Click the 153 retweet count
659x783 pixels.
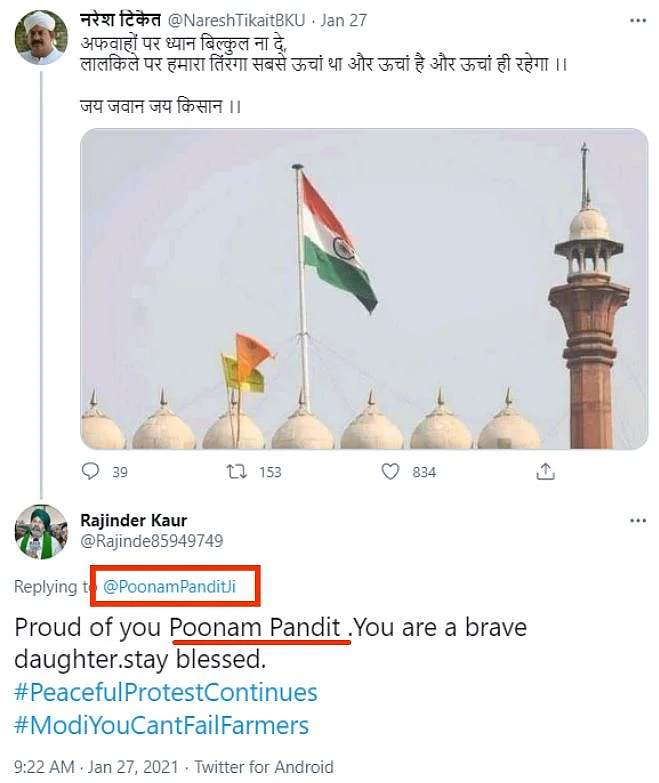coord(269,472)
